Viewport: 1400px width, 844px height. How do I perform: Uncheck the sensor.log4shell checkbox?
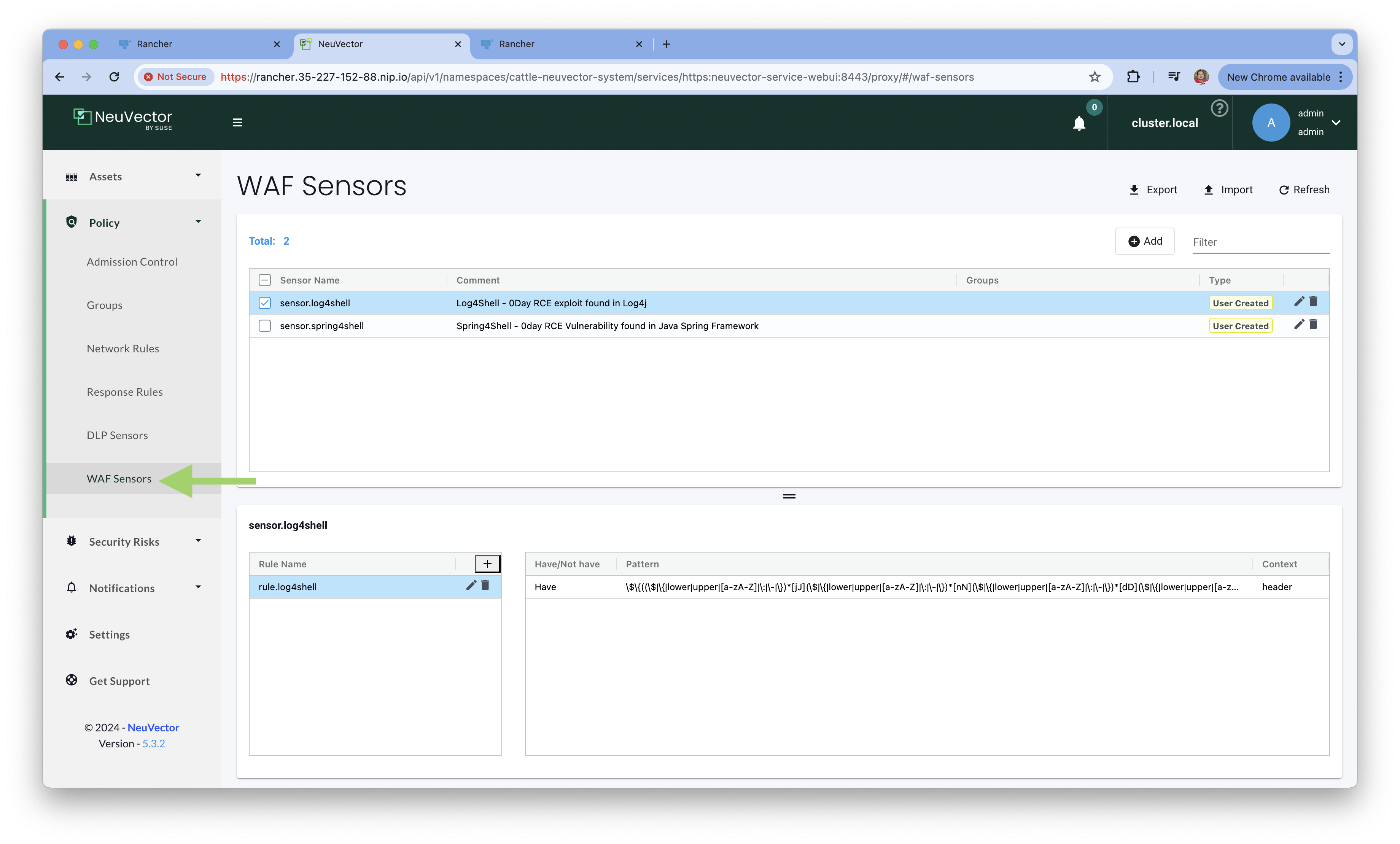tap(265, 303)
